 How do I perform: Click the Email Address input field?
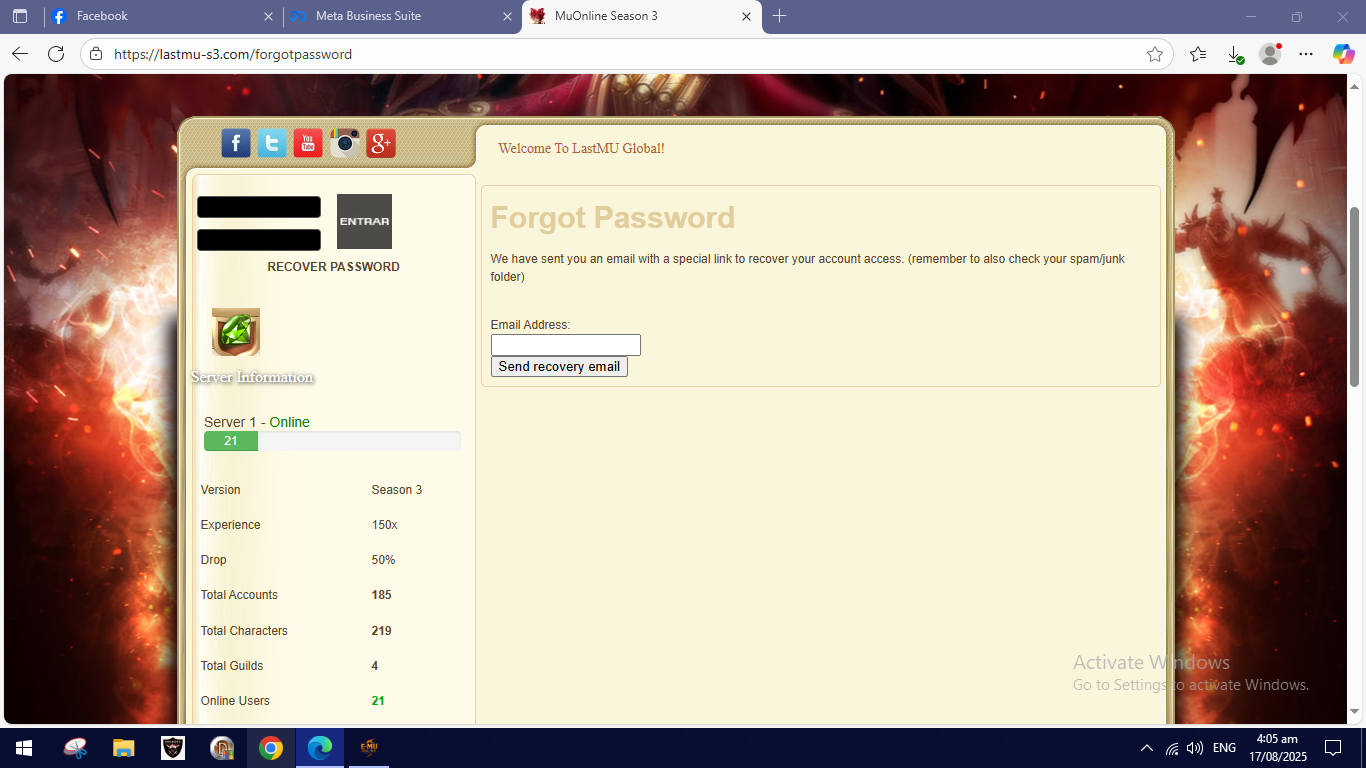[565, 345]
